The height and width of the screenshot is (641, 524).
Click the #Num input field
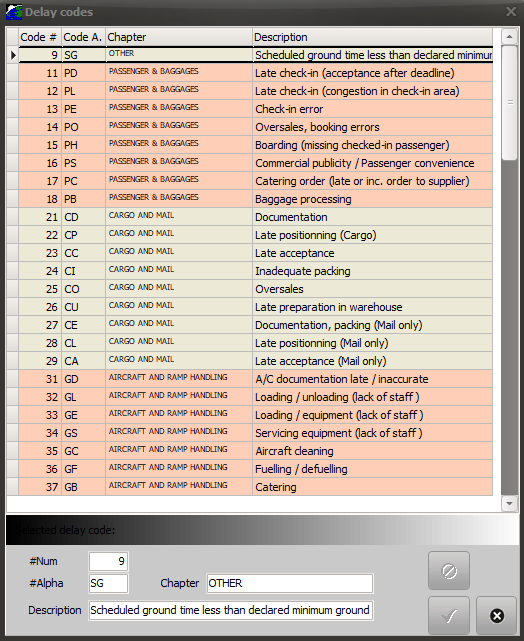click(x=108, y=561)
